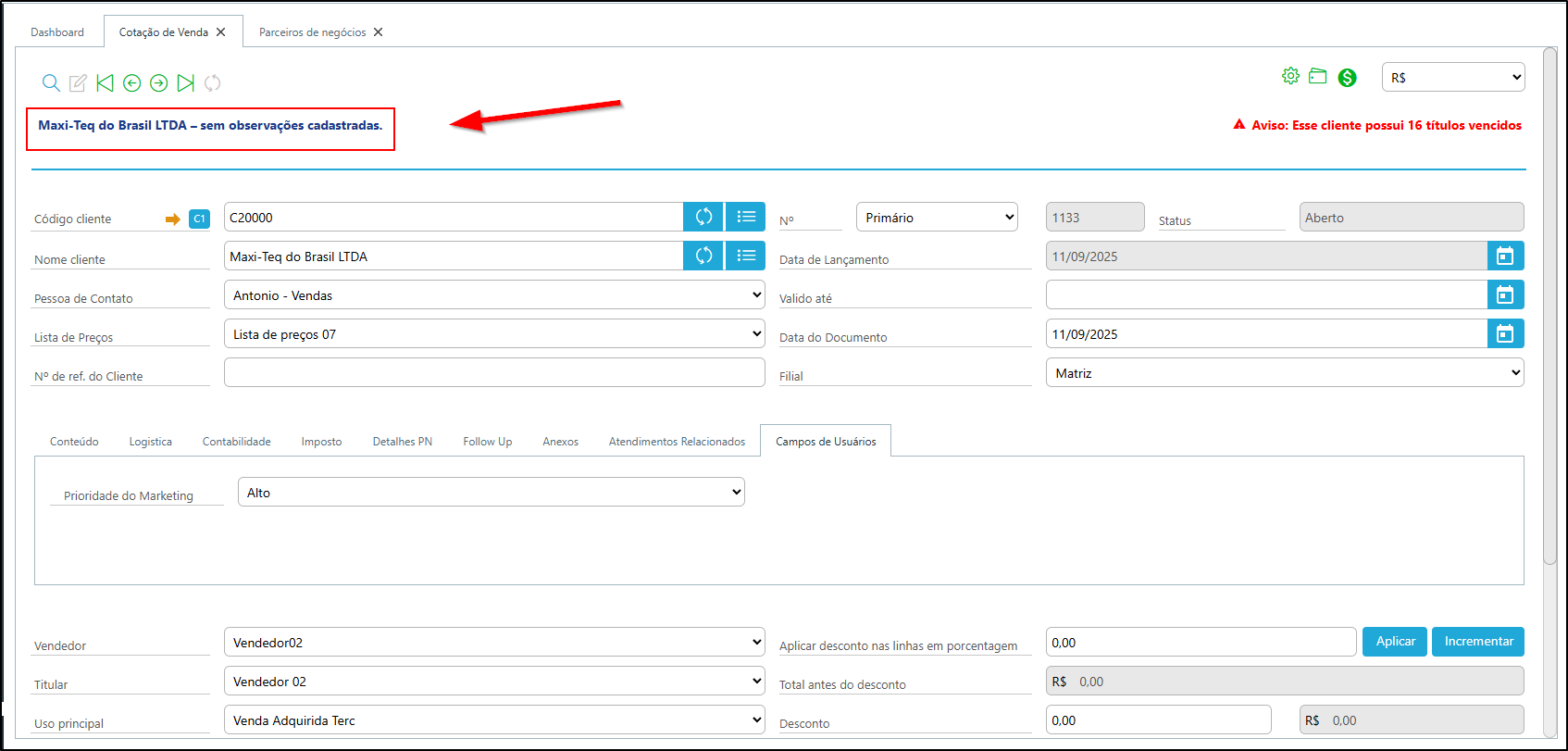Screen dimensions: 1568x751
Task: Click the magnifier search icon in toolbar
Action: coord(52,83)
